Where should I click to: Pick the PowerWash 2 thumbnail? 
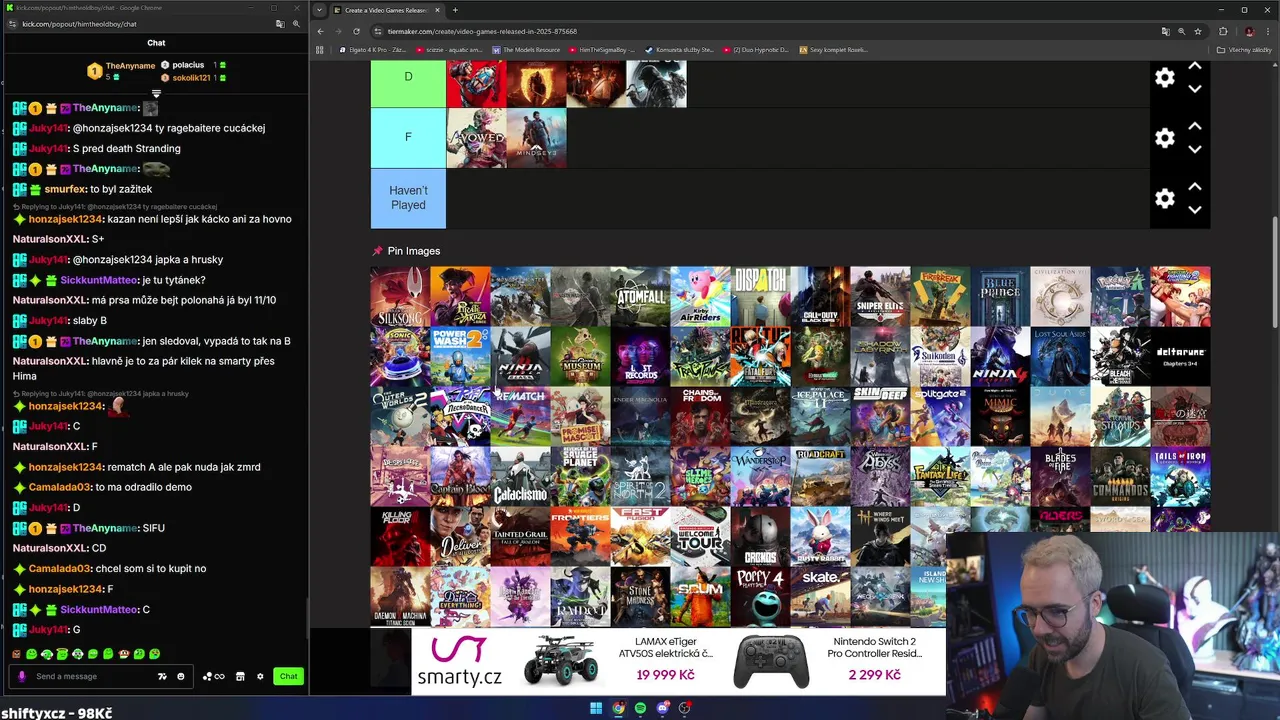[x=460, y=356]
